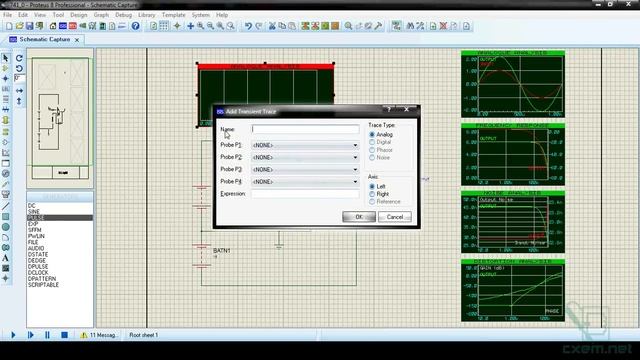Click the vertical mirror (Y-flip) icon
Screen dimensions: 640x360
click(x=19, y=101)
